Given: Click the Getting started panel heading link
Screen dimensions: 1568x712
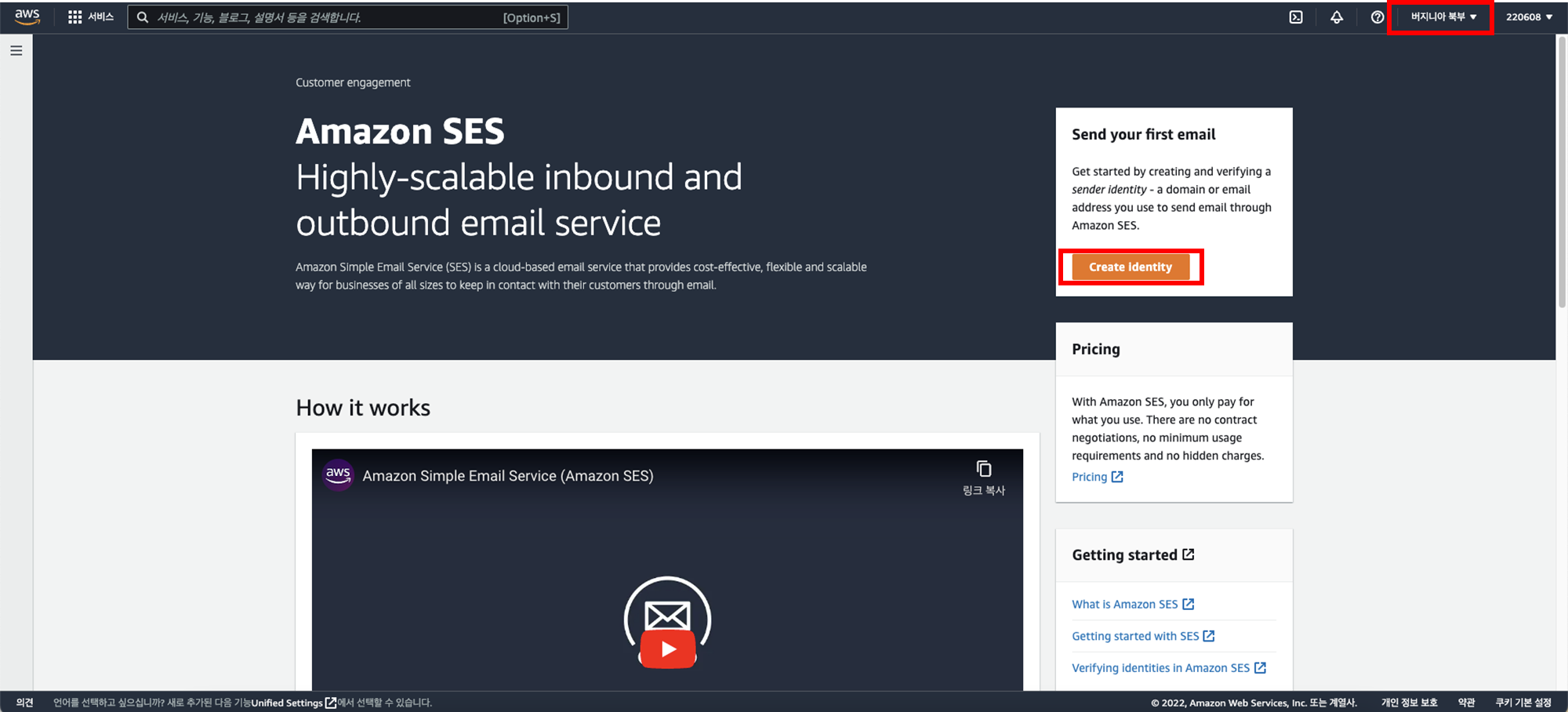Looking at the screenshot, I should point(1125,554).
